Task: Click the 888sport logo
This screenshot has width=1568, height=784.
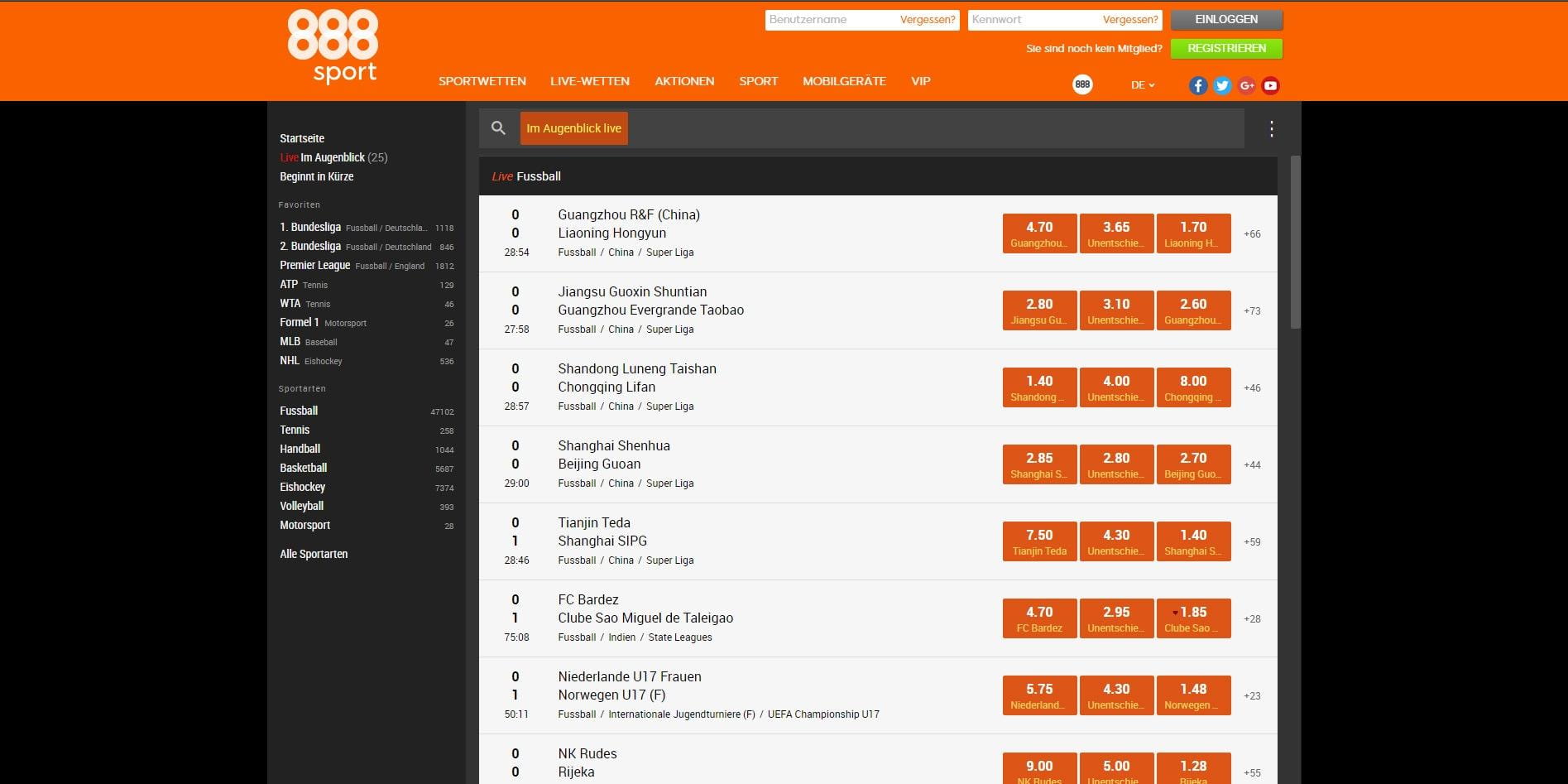Action: coord(333,46)
